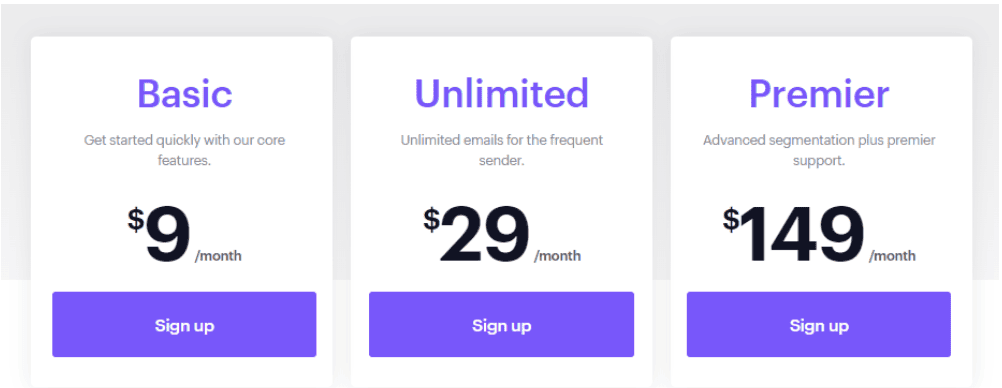This screenshot has height=388, width=1002.
Task: Click the dollar sign before the 29
Action: tap(431, 219)
